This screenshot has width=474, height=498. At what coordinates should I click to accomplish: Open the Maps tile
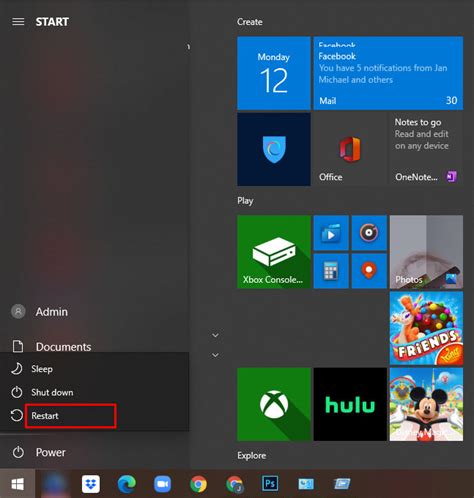369,271
